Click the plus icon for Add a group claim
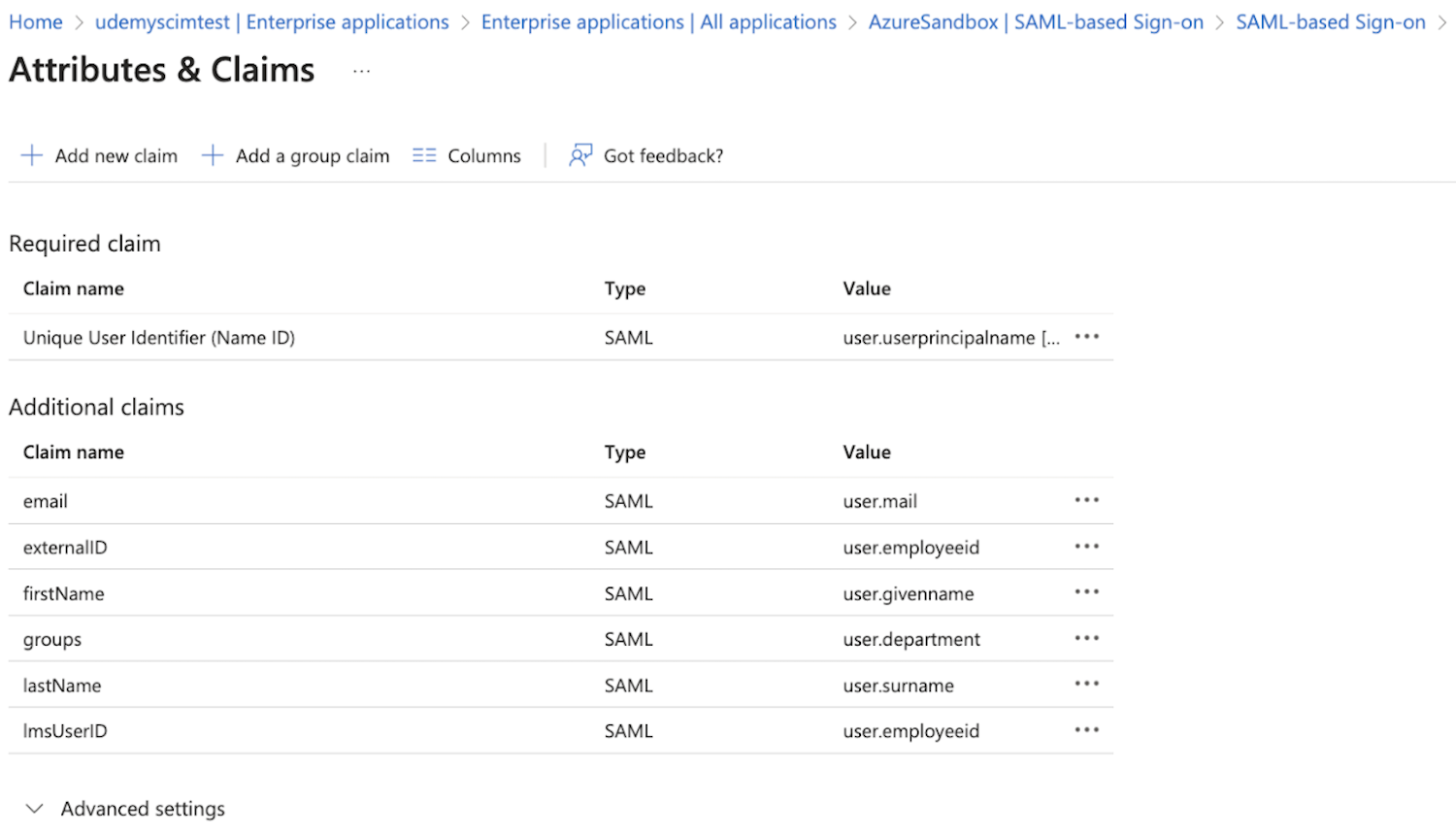This screenshot has height=837, width=1456. tap(213, 155)
